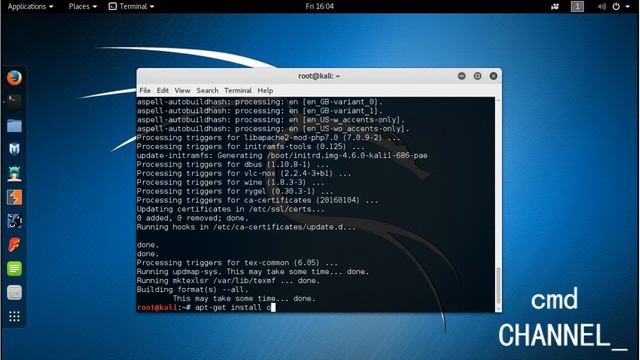This screenshot has width=640, height=360.
Task: Click the 'update-initramfs: Generating' line
Action: point(282,155)
